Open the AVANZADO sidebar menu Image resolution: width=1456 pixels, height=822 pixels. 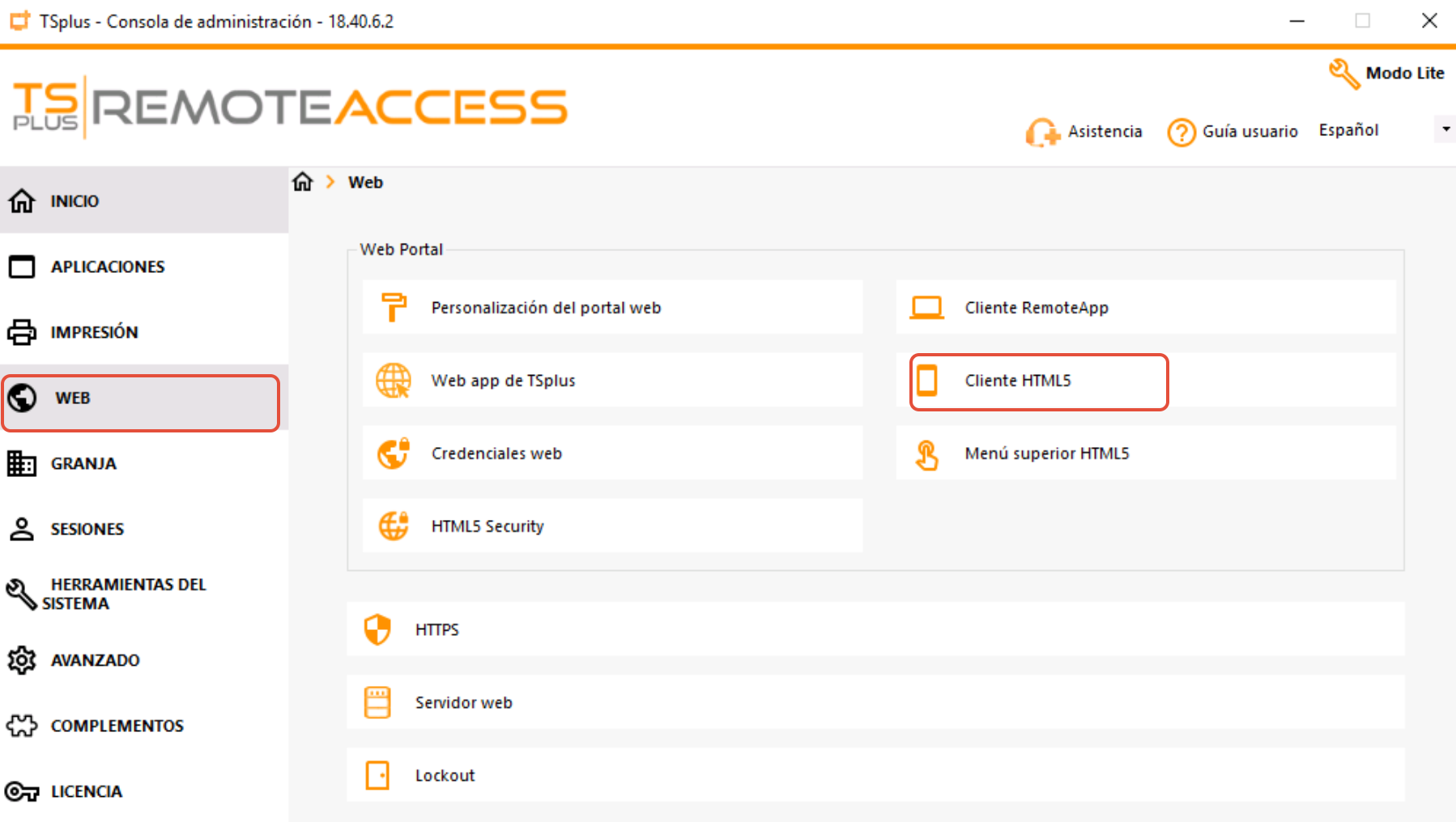click(144, 660)
